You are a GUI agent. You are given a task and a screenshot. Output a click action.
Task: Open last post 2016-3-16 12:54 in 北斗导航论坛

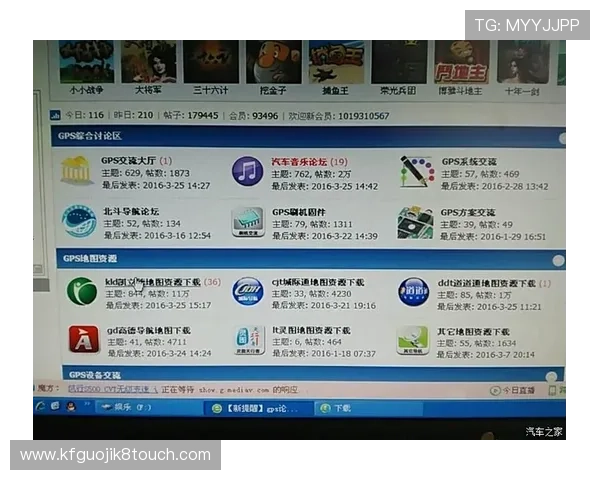tap(178, 235)
